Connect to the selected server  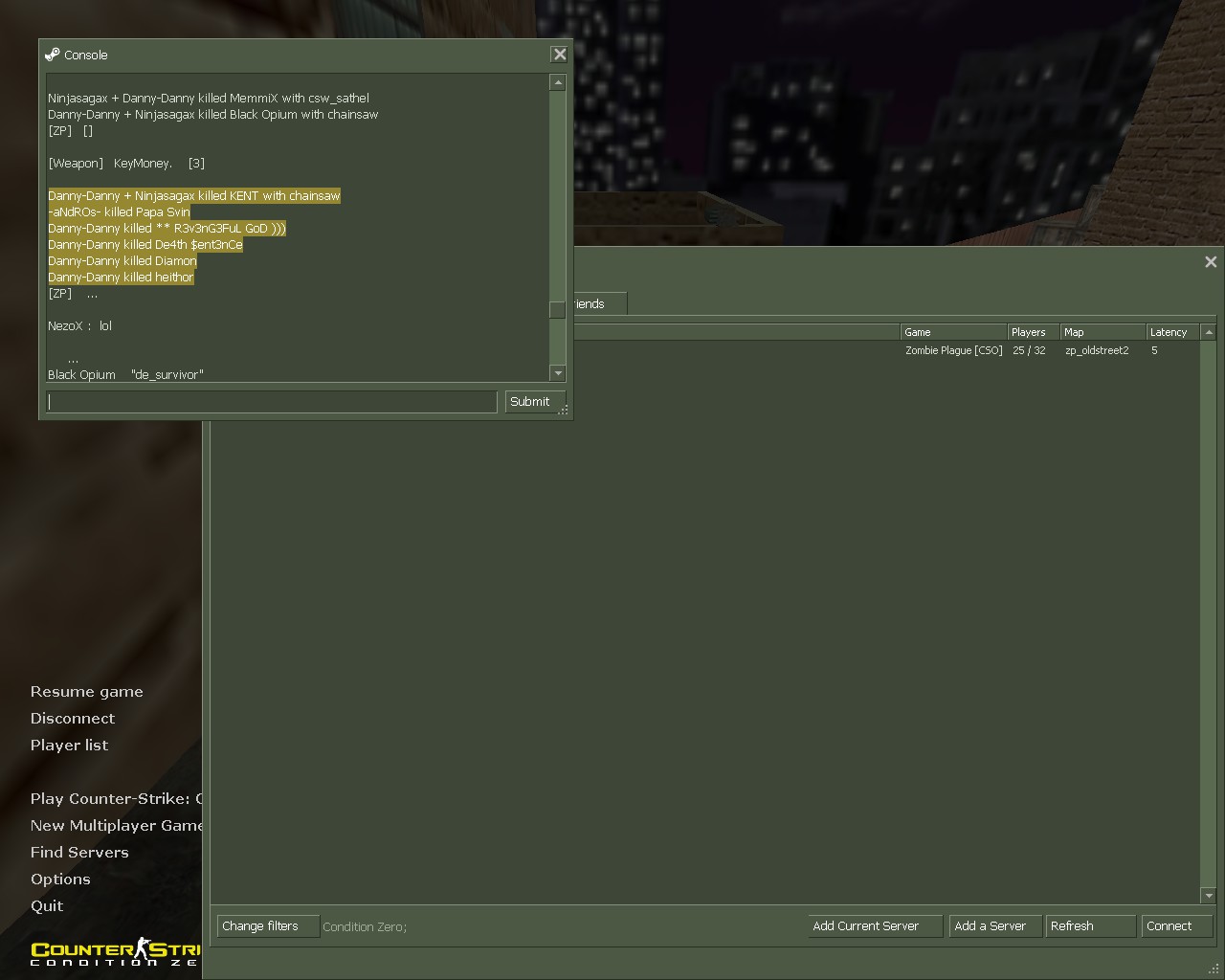point(1176,926)
